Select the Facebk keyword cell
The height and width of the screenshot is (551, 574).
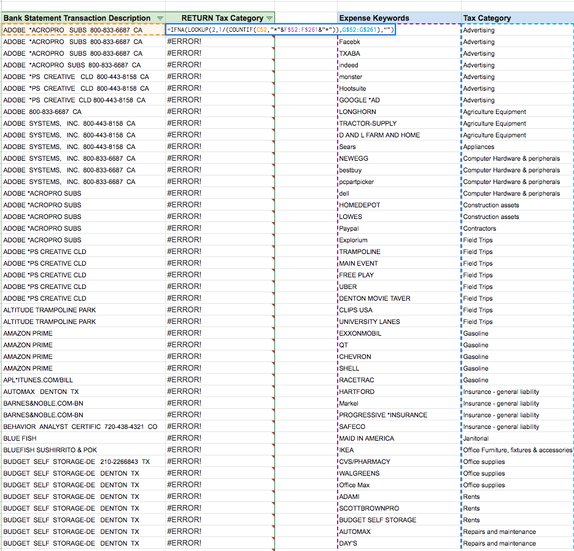pyautogui.click(x=399, y=42)
